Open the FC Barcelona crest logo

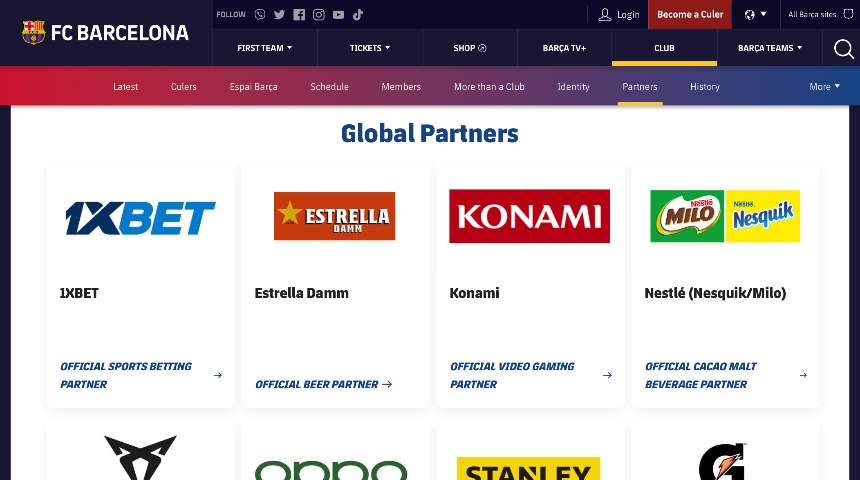(33, 32)
